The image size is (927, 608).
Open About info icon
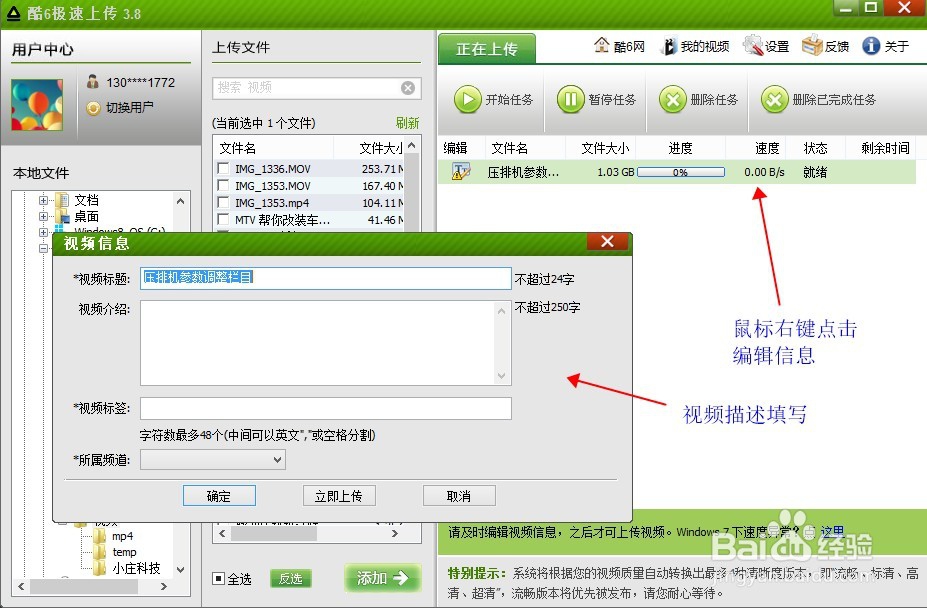click(871, 46)
